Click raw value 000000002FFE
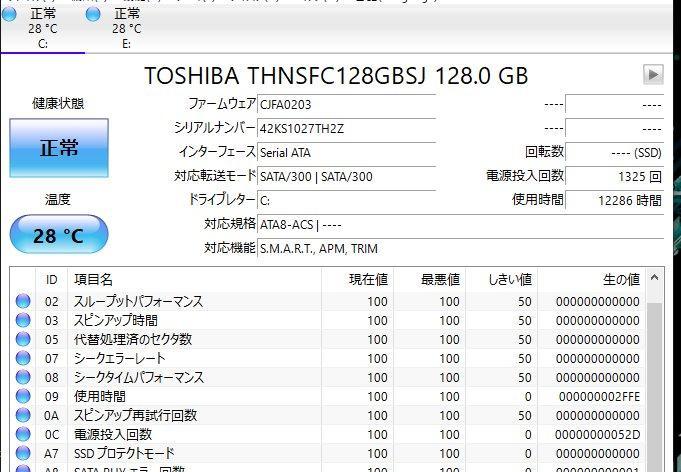 (x=599, y=397)
